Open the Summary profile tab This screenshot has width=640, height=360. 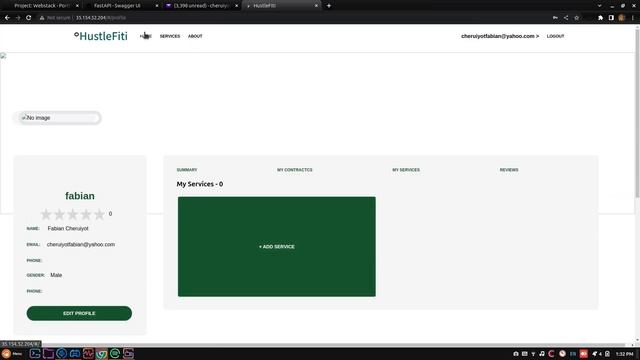click(187, 170)
